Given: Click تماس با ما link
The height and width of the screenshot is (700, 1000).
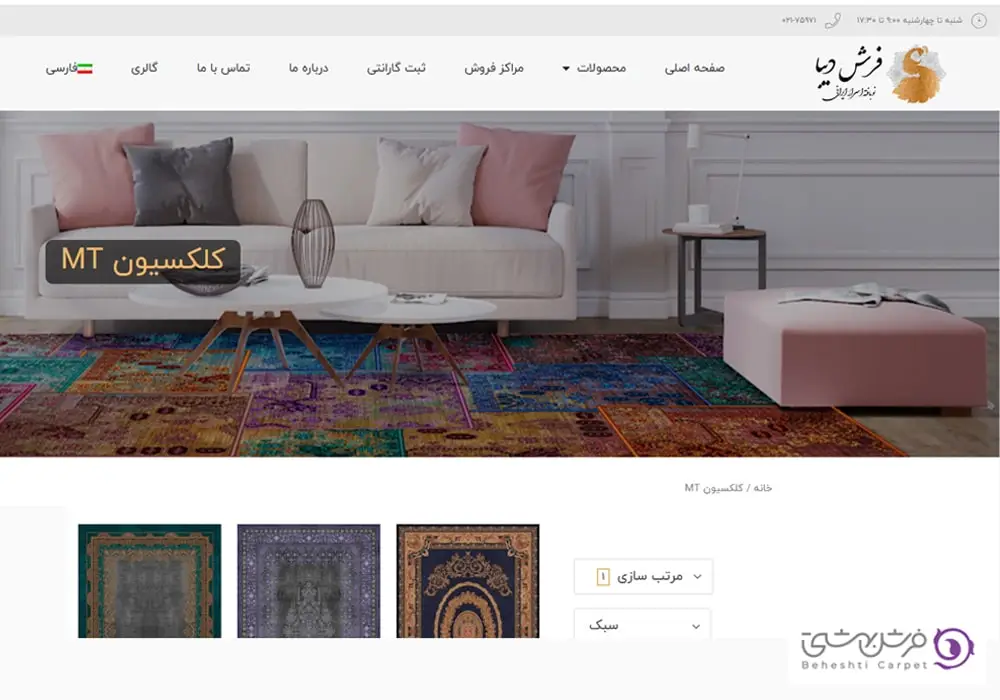Looking at the screenshot, I should [223, 68].
